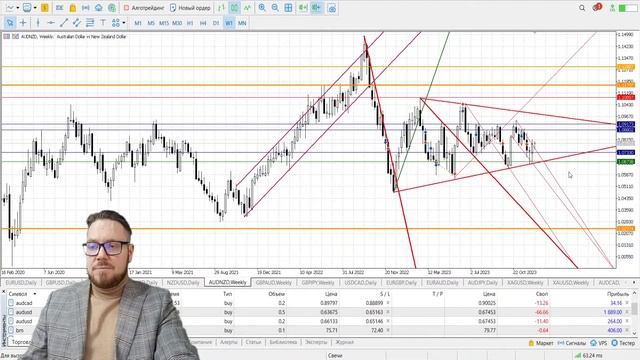Switch to XAUUSD,Weekly chart tab

[571, 282]
